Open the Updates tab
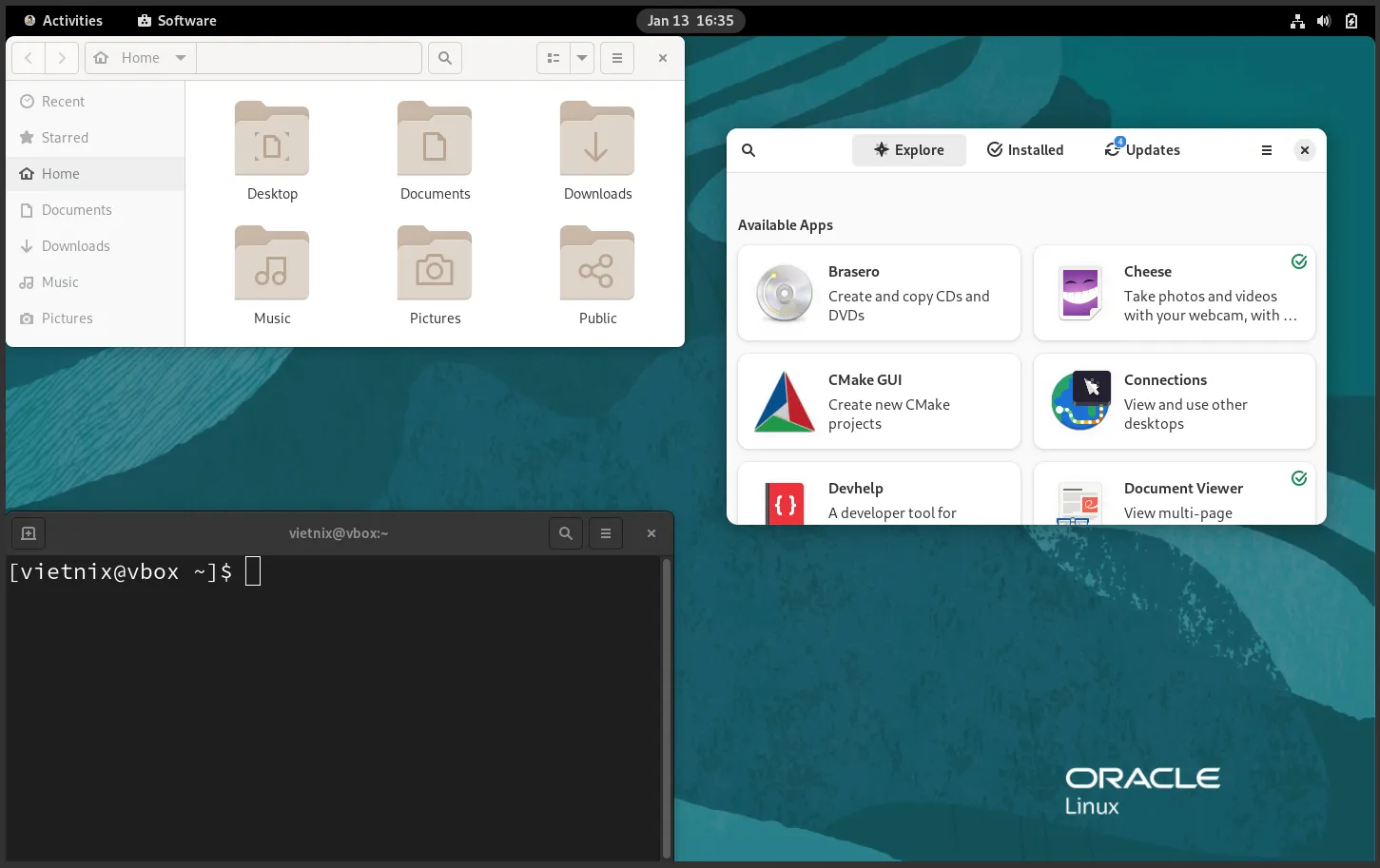 (1141, 149)
